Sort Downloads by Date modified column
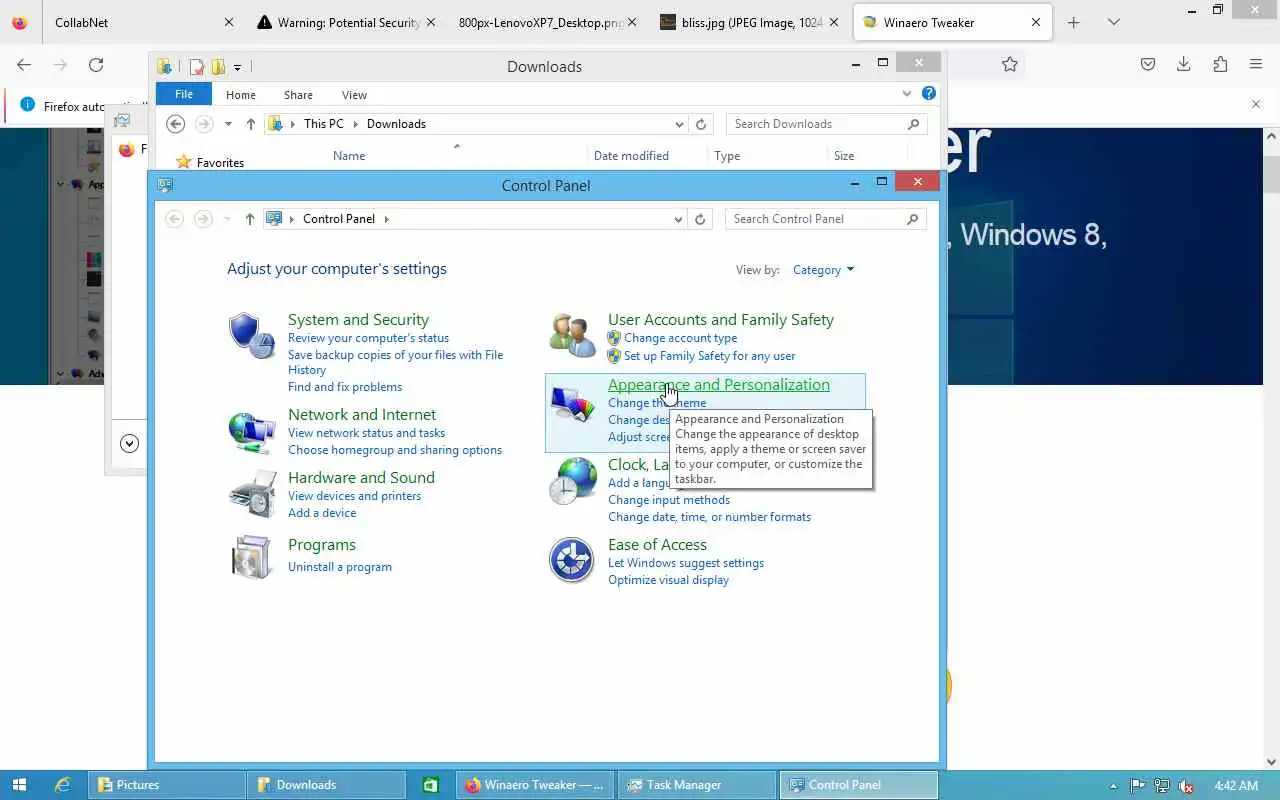1280x800 pixels. pyautogui.click(x=631, y=156)
